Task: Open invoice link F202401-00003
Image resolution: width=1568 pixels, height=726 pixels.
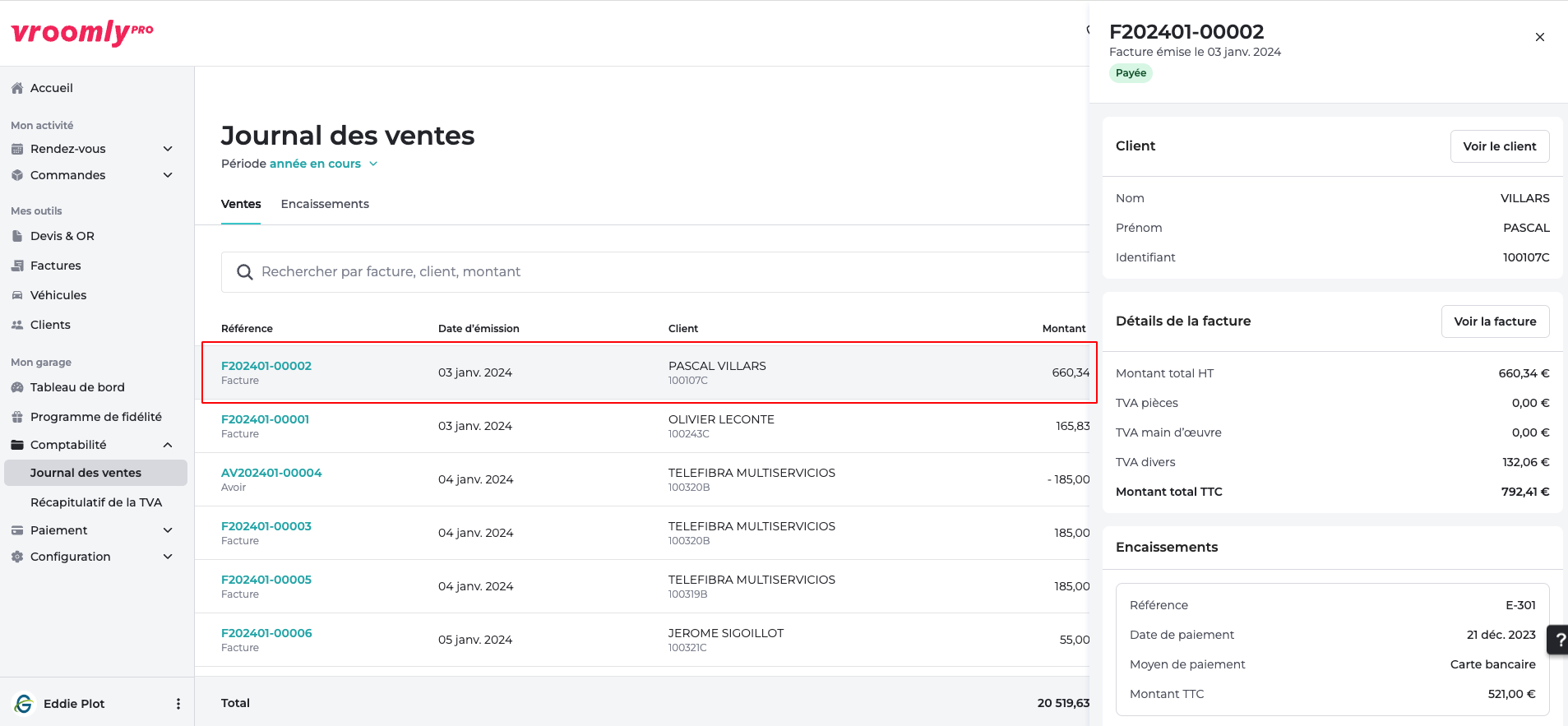Action: [x=266, y=526]
